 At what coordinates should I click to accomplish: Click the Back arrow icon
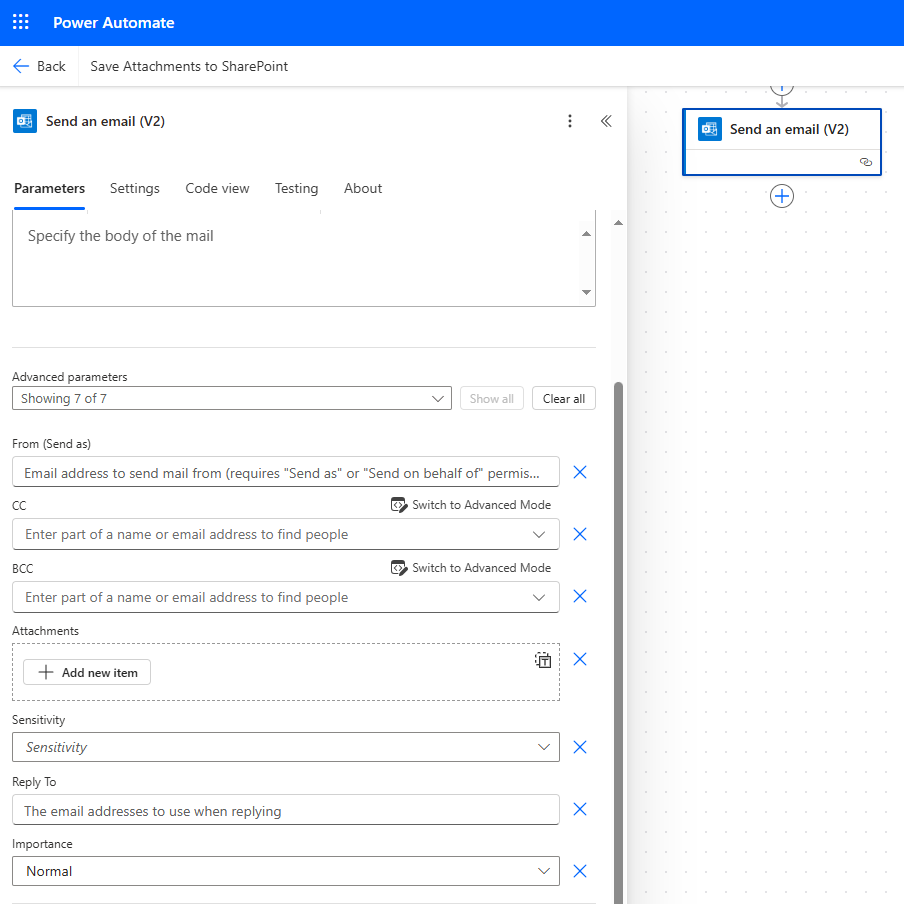[x=20, y=65]
